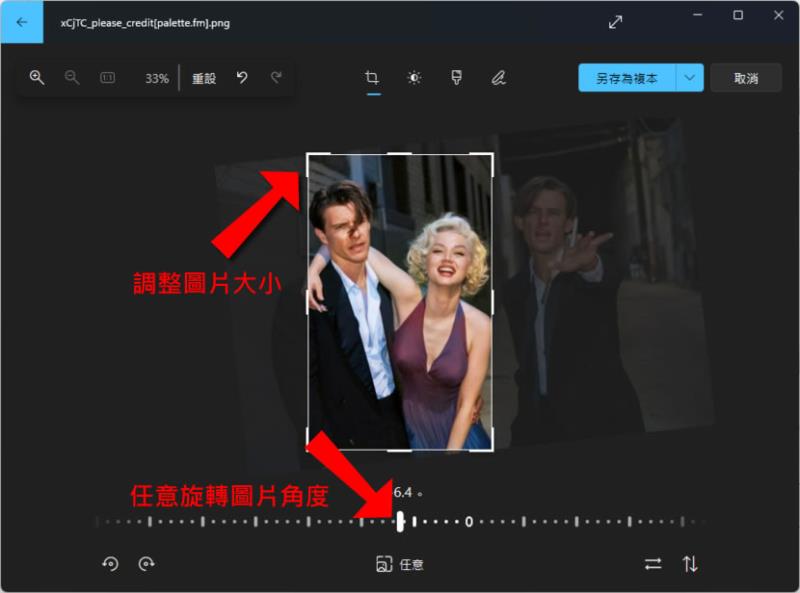Click bottom-right crop corner handle
This screenshot has height=593, width=800.
coord(492,450)
